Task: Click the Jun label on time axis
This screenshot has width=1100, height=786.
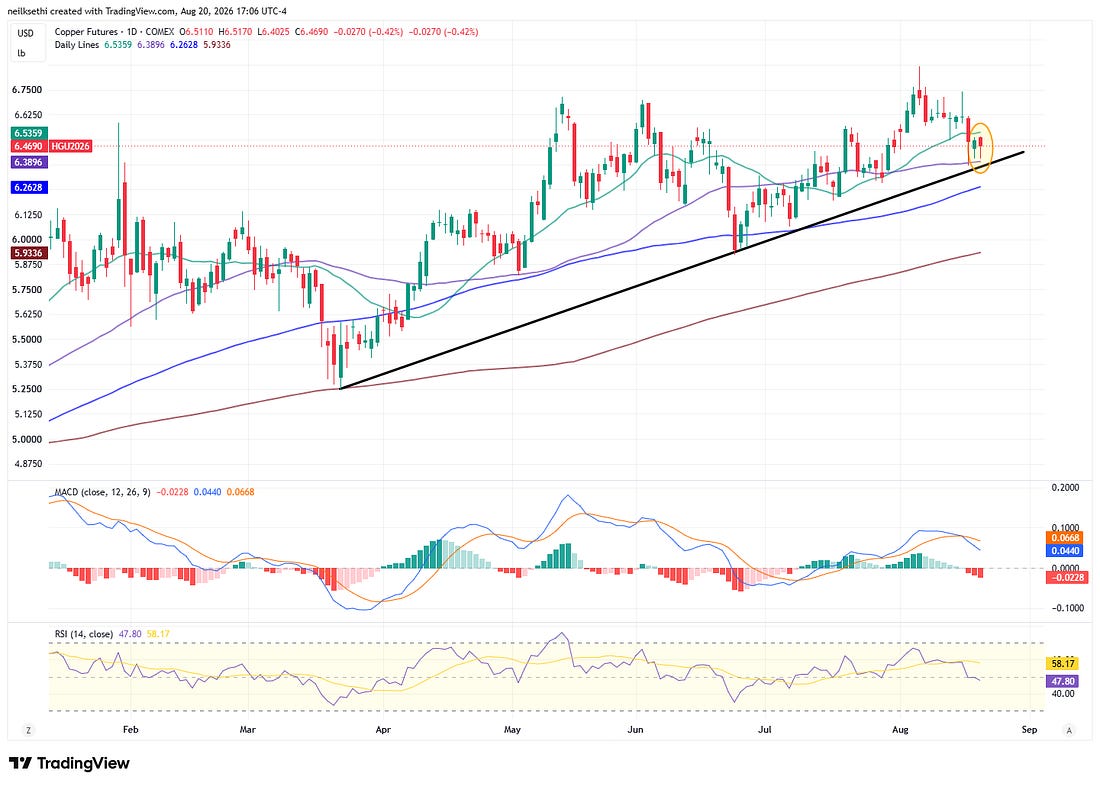Action: tap(636, 730)
